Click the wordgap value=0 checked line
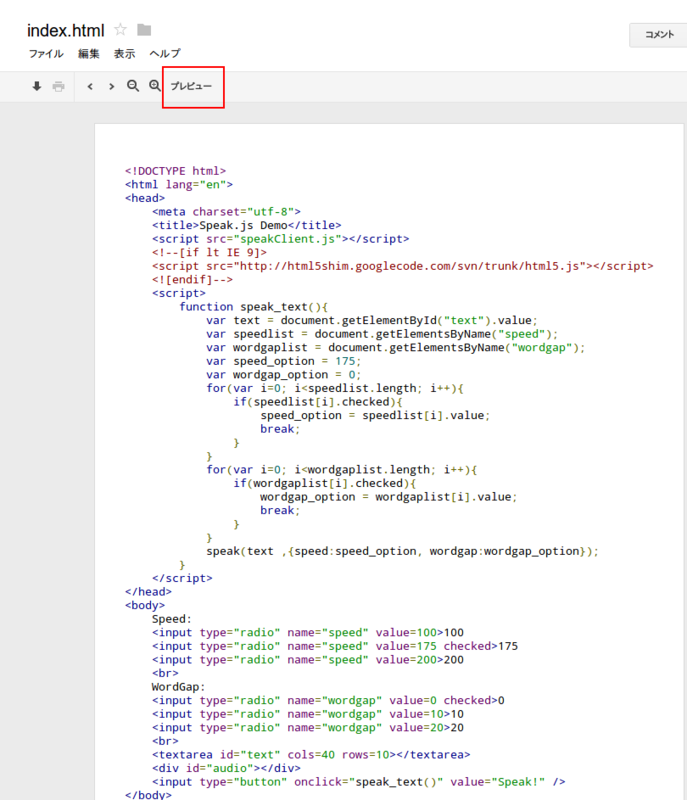This screenshot has width=687, height=800. 328,701
